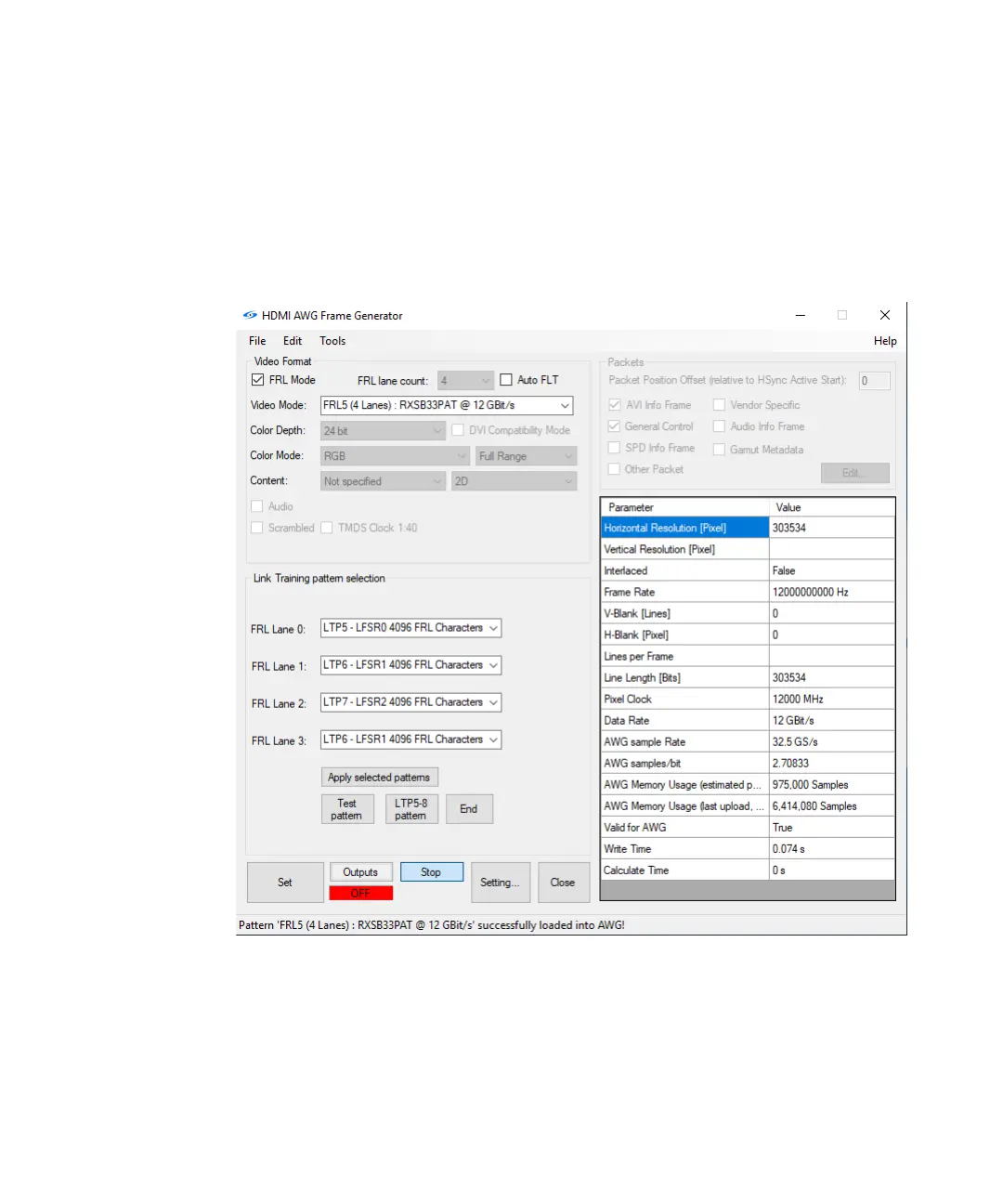Click the Set button

click(285, 883)
